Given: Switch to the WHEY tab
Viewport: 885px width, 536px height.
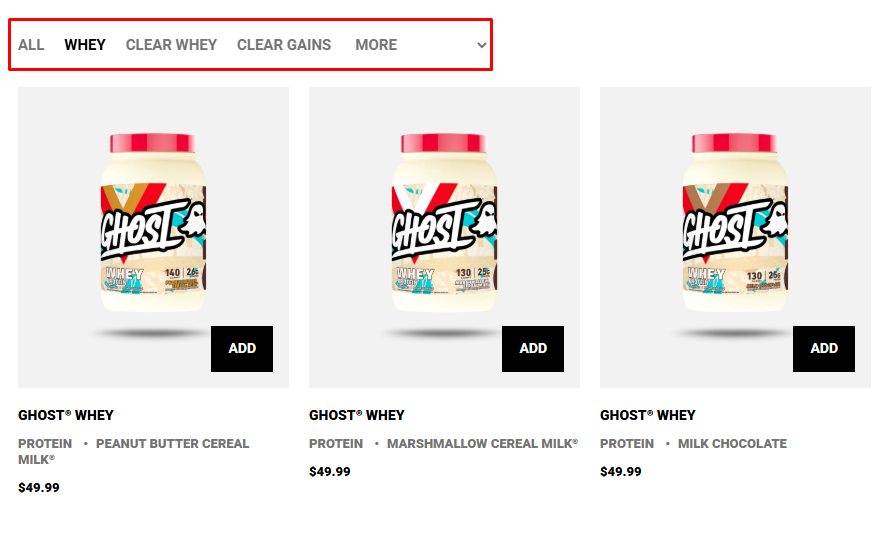Looking at the screenshot, I should click(85, 45).
